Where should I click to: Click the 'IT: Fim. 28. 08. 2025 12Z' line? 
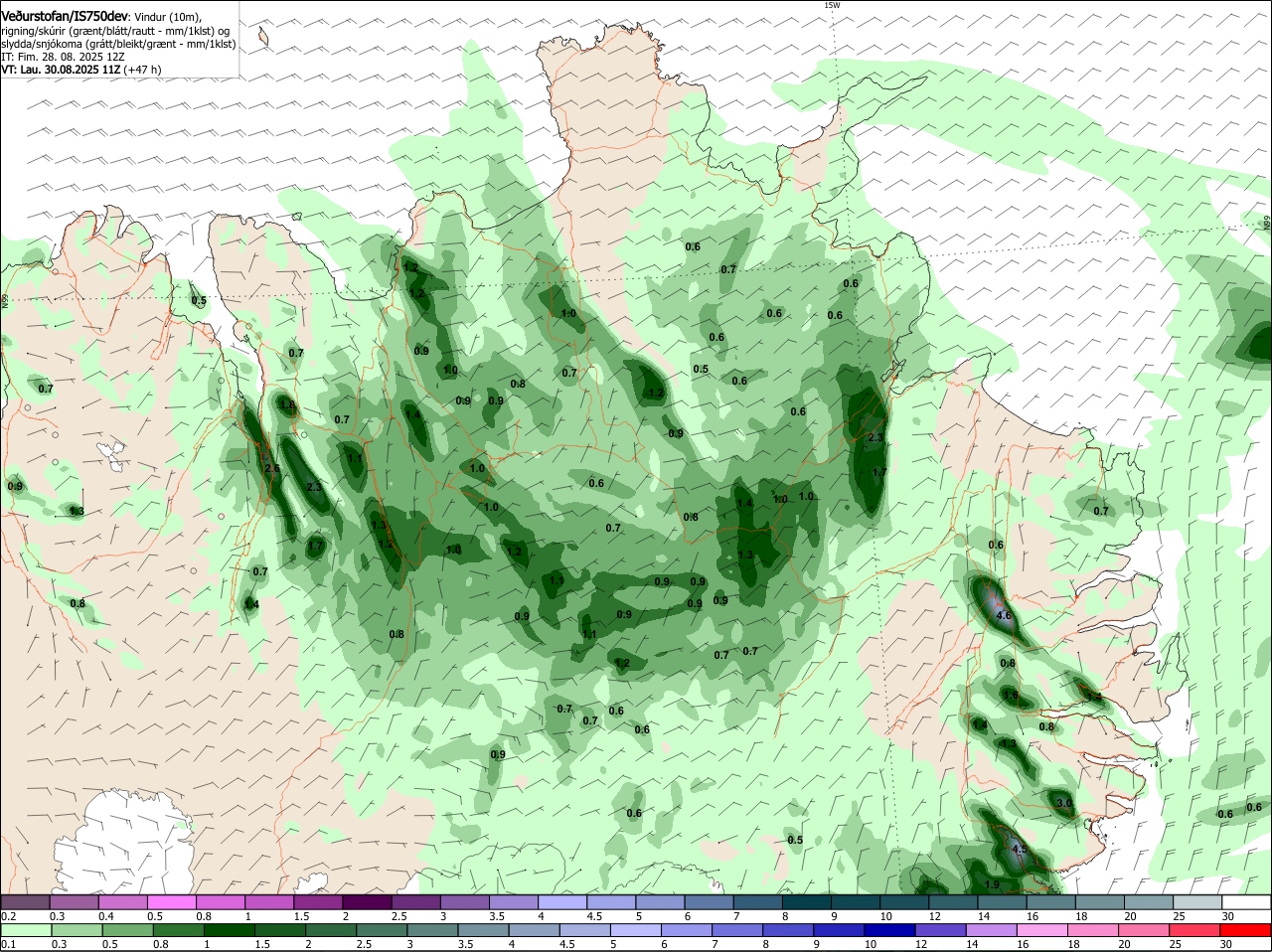pyautogui.click(x=63, y=57)
